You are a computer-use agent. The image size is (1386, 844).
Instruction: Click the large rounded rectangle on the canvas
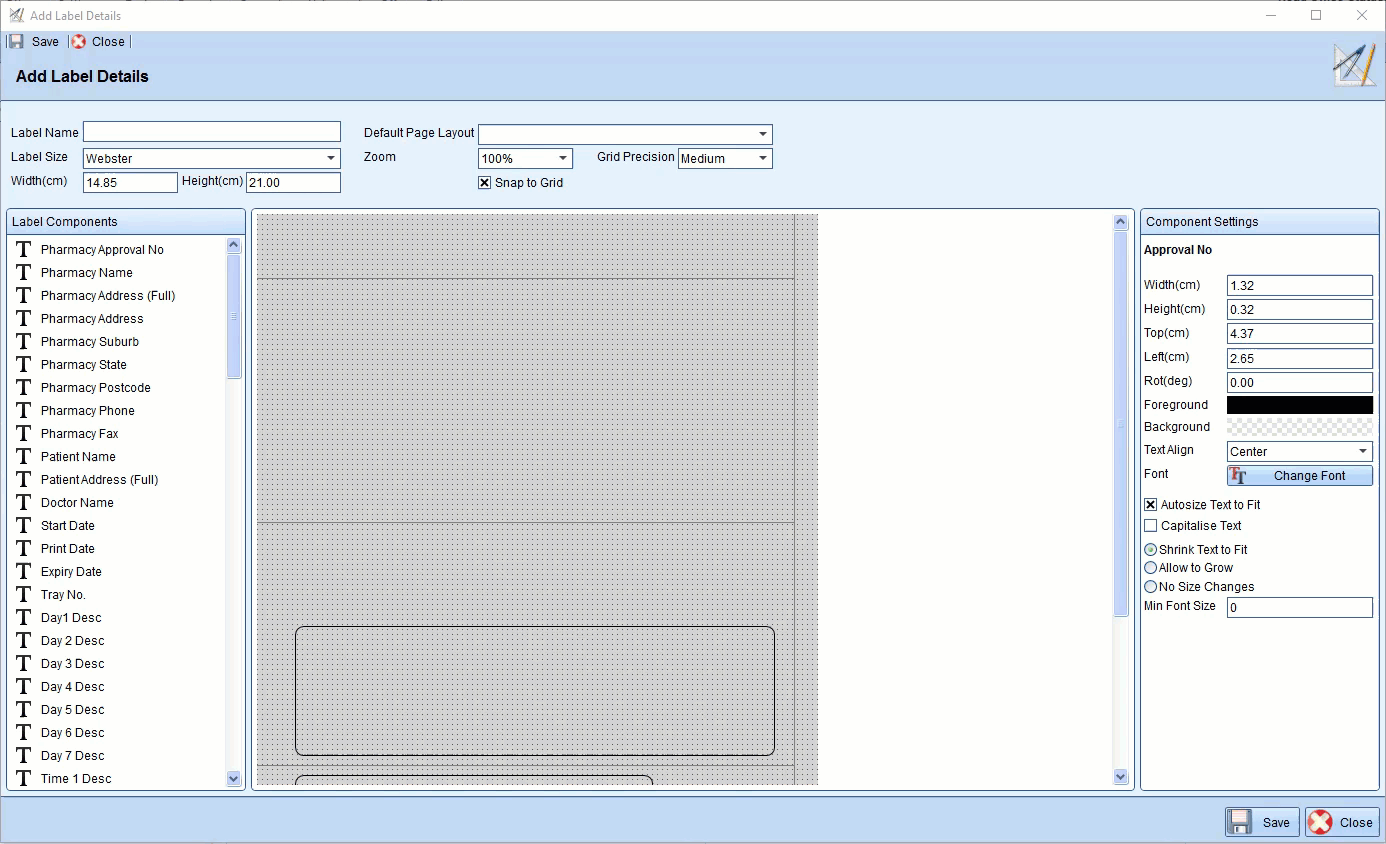535,690
